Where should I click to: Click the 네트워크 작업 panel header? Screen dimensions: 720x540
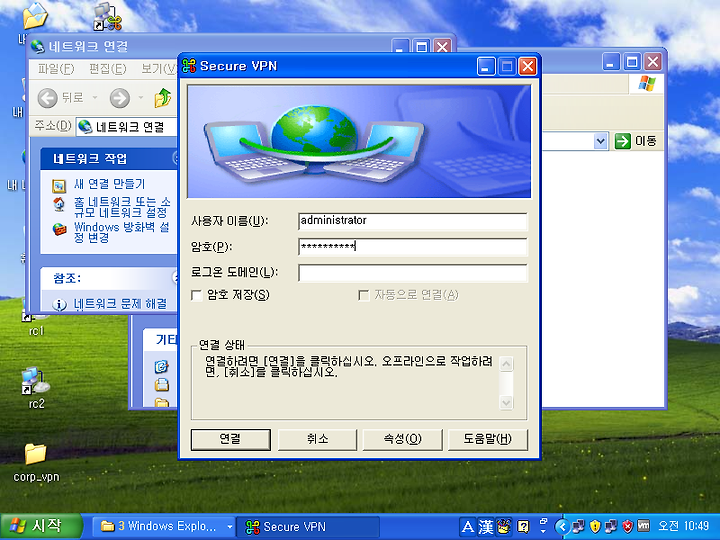(x=109, y=159)
